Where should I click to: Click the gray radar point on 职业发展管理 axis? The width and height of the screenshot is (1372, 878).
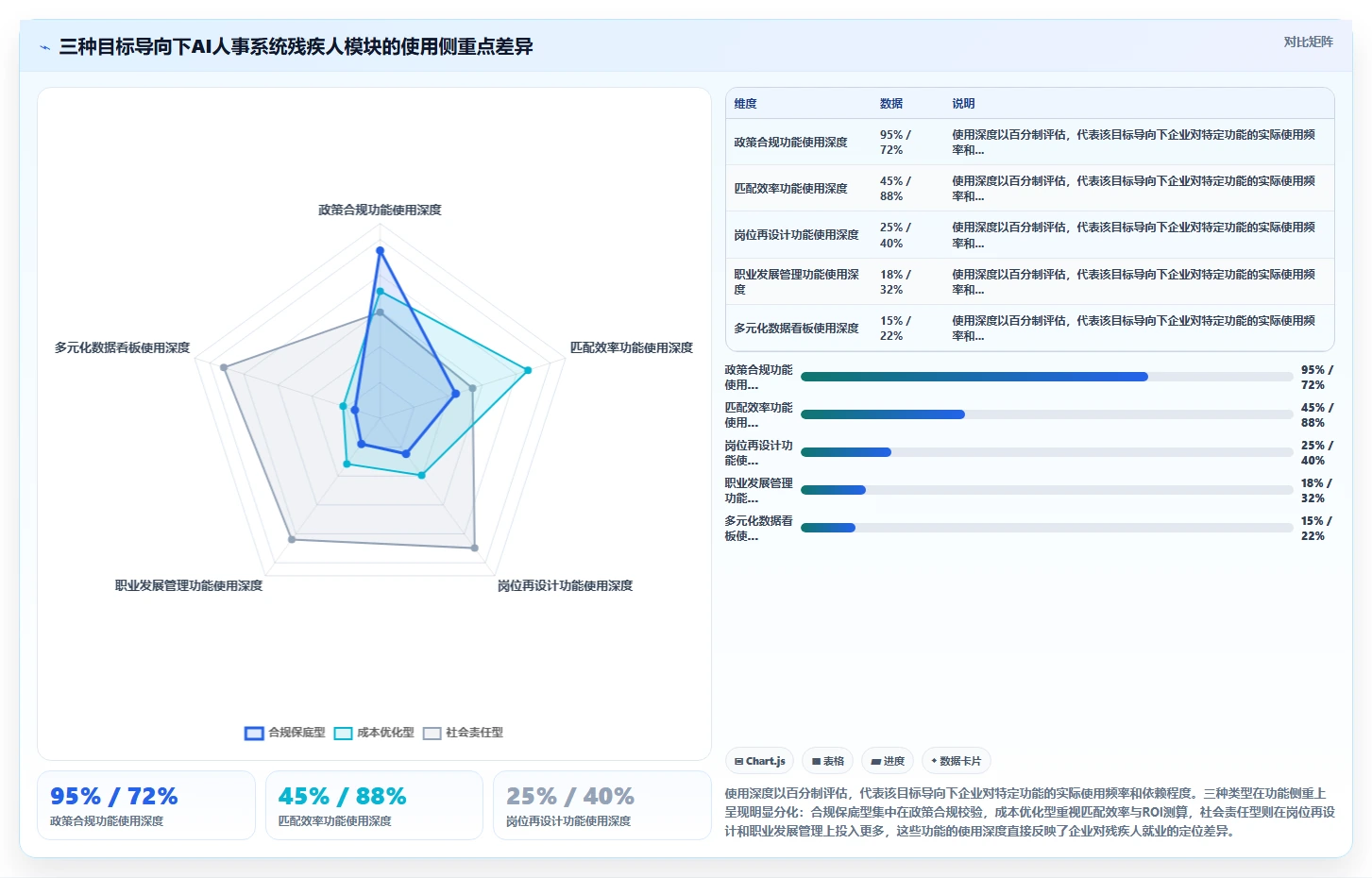292,539
